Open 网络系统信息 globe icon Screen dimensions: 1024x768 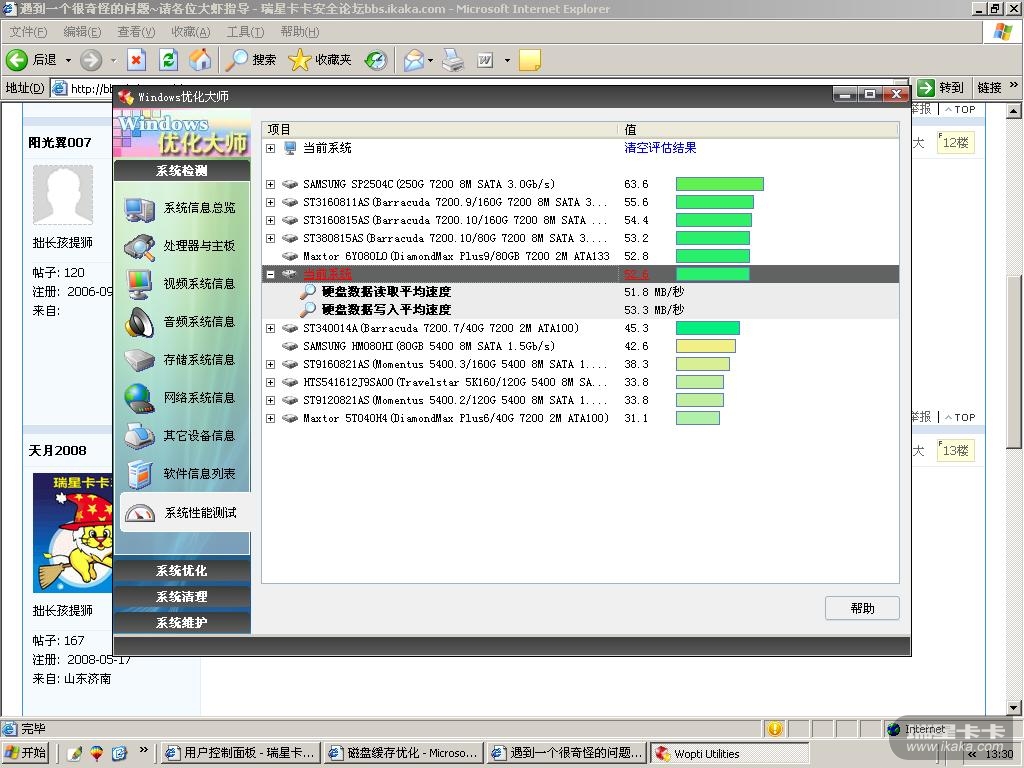coord(139,398)
